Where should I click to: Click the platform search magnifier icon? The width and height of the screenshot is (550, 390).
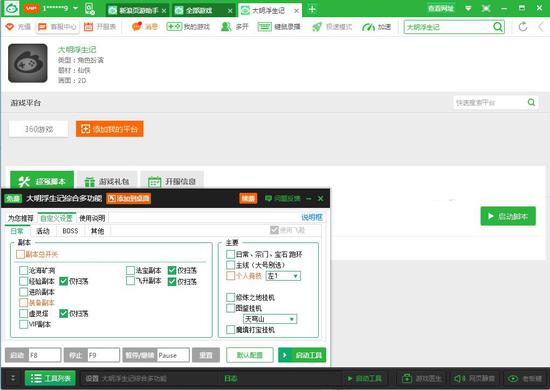[531, 102]
